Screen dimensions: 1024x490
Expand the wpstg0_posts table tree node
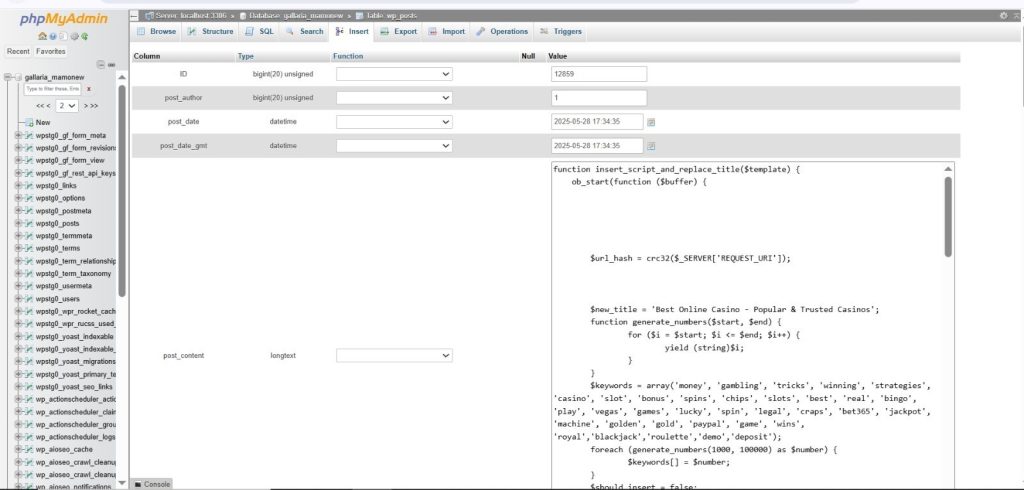coord(18,223)
